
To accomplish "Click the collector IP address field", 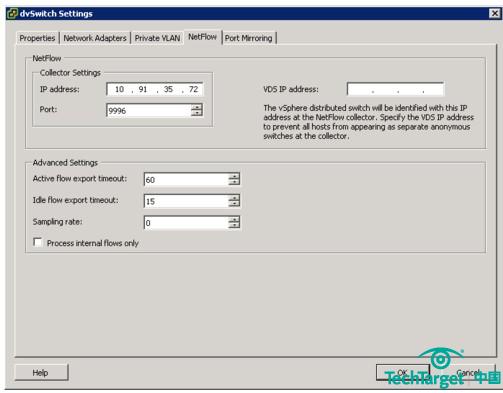I will click(x=155, y=89).
